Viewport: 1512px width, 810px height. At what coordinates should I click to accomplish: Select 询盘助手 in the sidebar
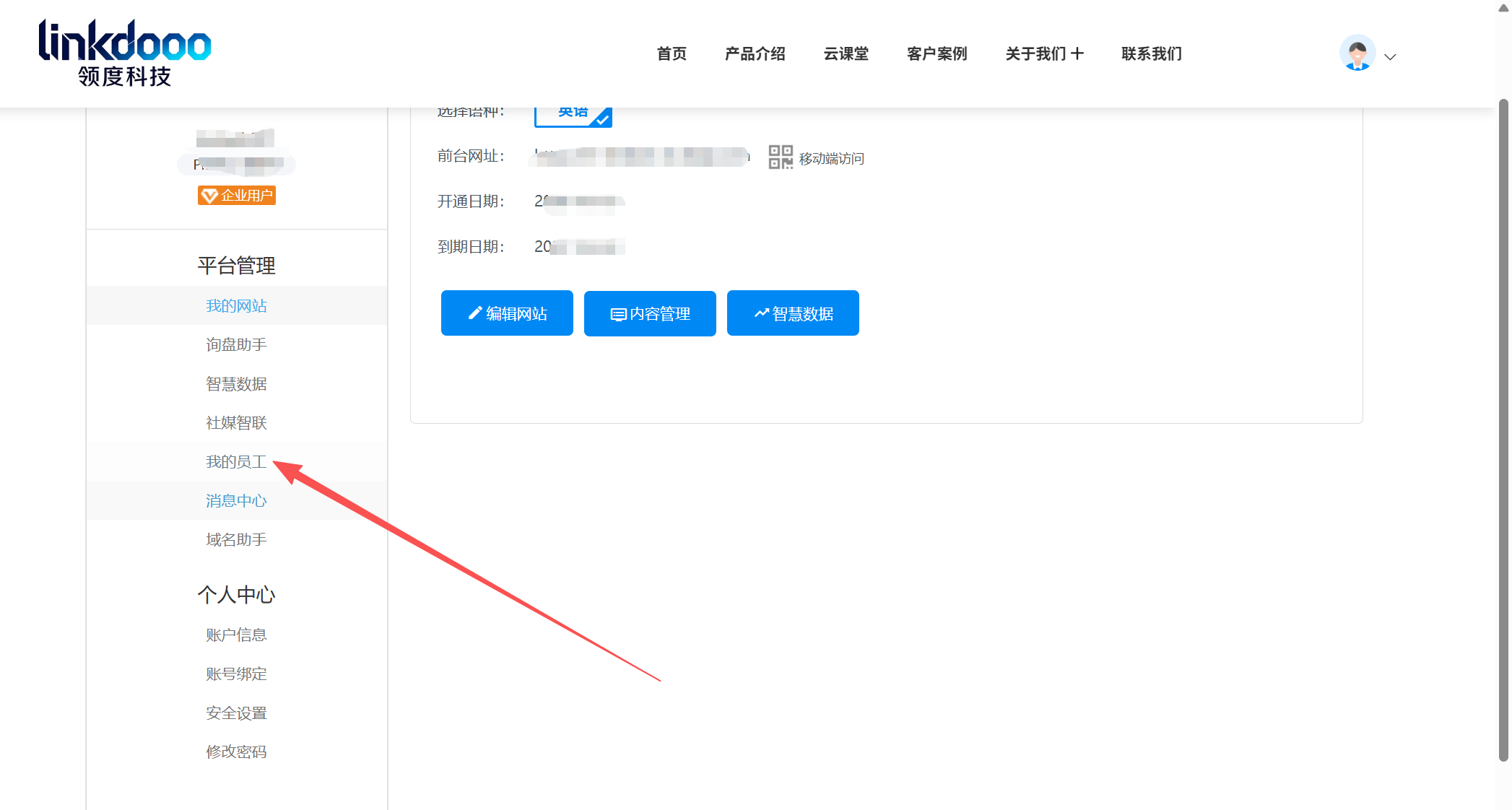pyautogui.click(x=236, y=344)
